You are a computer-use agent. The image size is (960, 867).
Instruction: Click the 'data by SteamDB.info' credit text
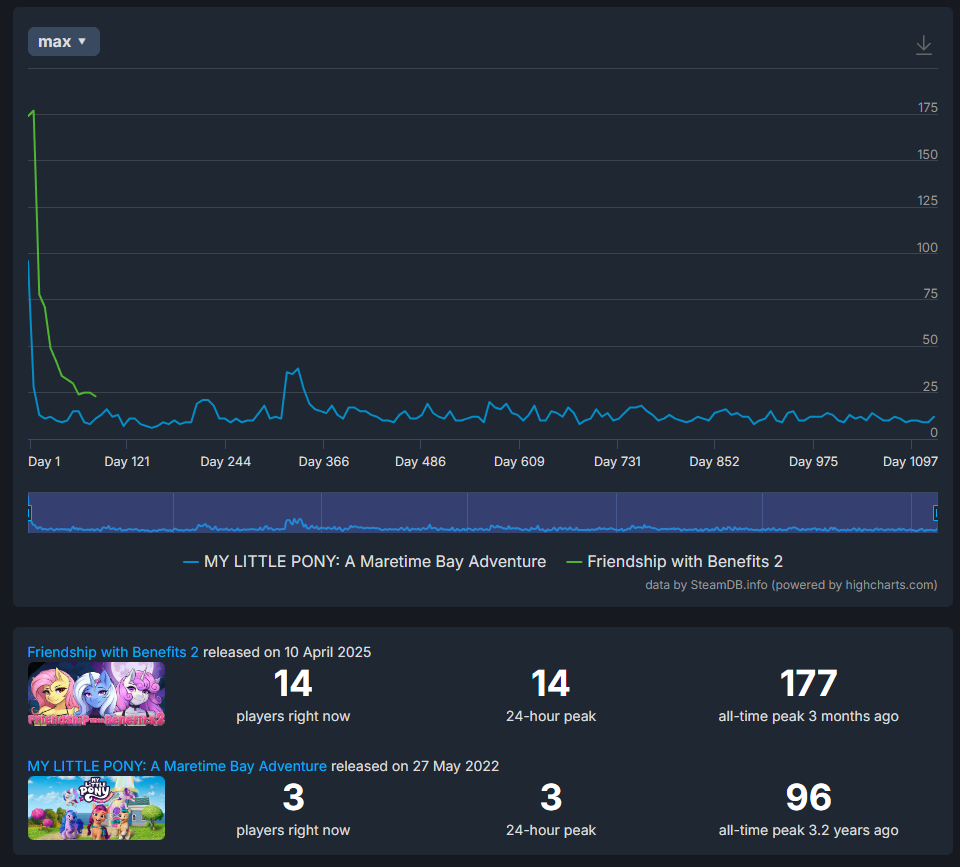pos(791,585)
